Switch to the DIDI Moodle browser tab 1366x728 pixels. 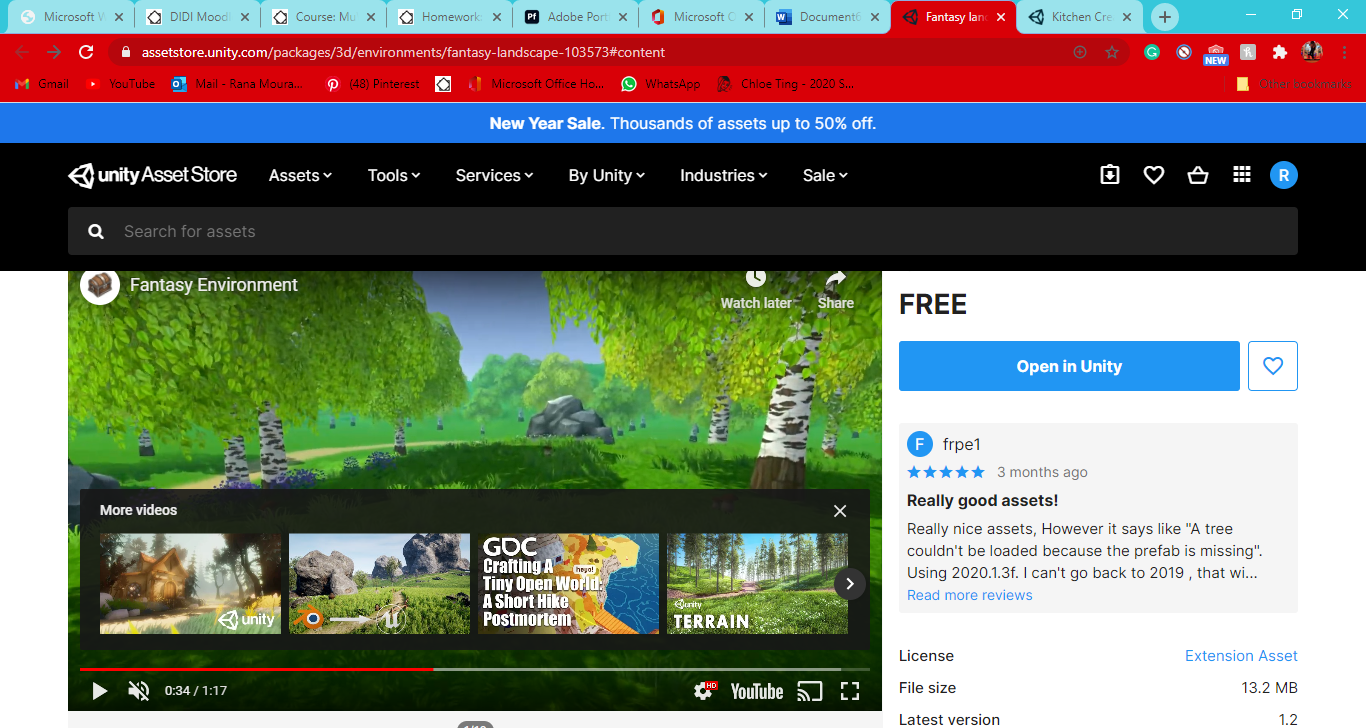pos(197,17)
